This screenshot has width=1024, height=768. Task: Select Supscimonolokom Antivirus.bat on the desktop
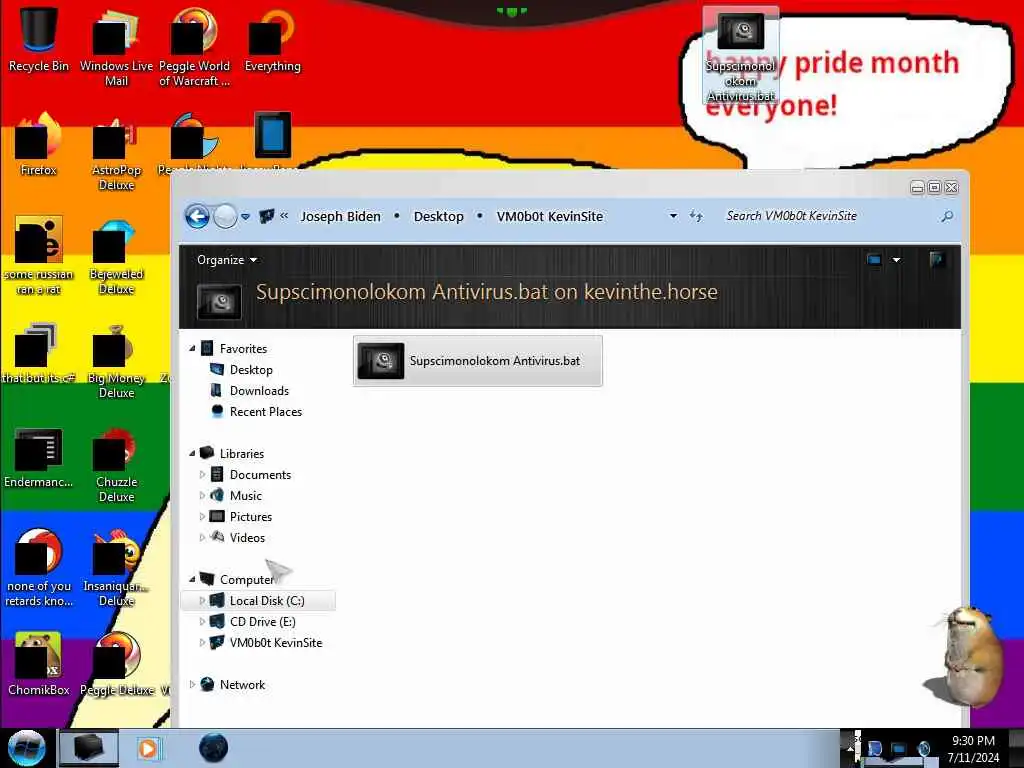741,55
